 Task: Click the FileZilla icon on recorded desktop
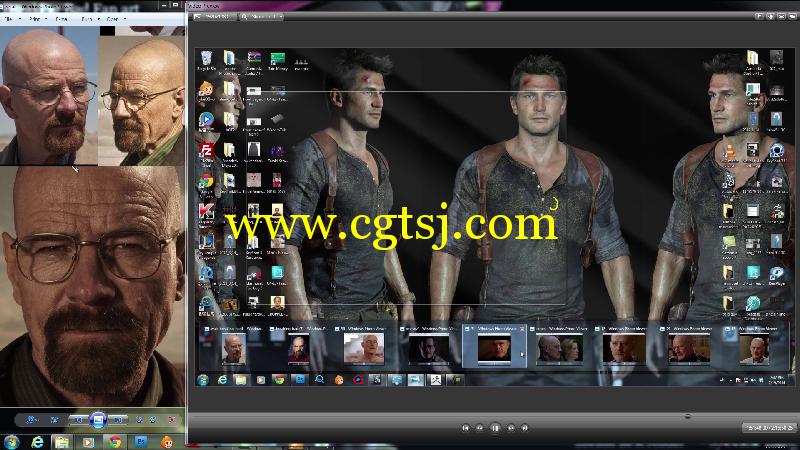[206, 155]
